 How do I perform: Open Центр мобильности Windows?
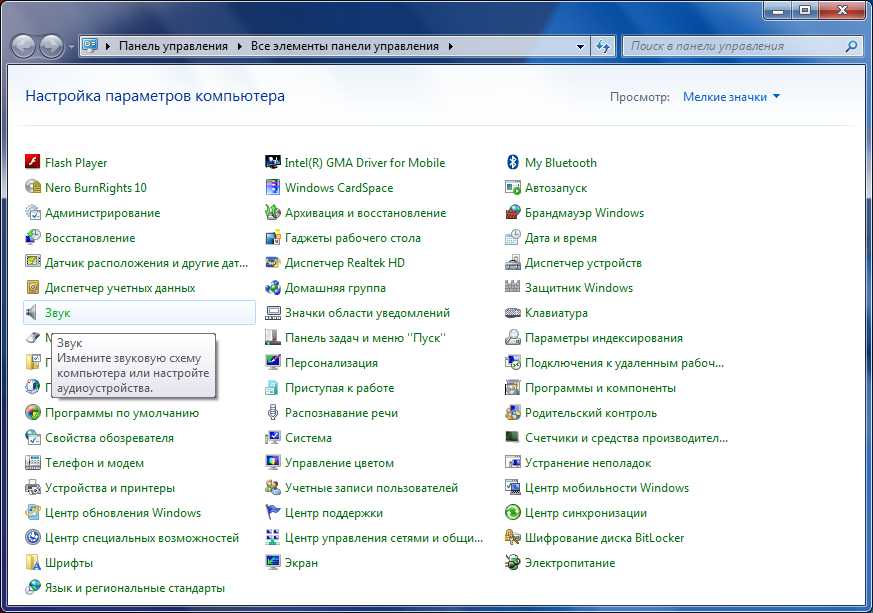point(607,488)
